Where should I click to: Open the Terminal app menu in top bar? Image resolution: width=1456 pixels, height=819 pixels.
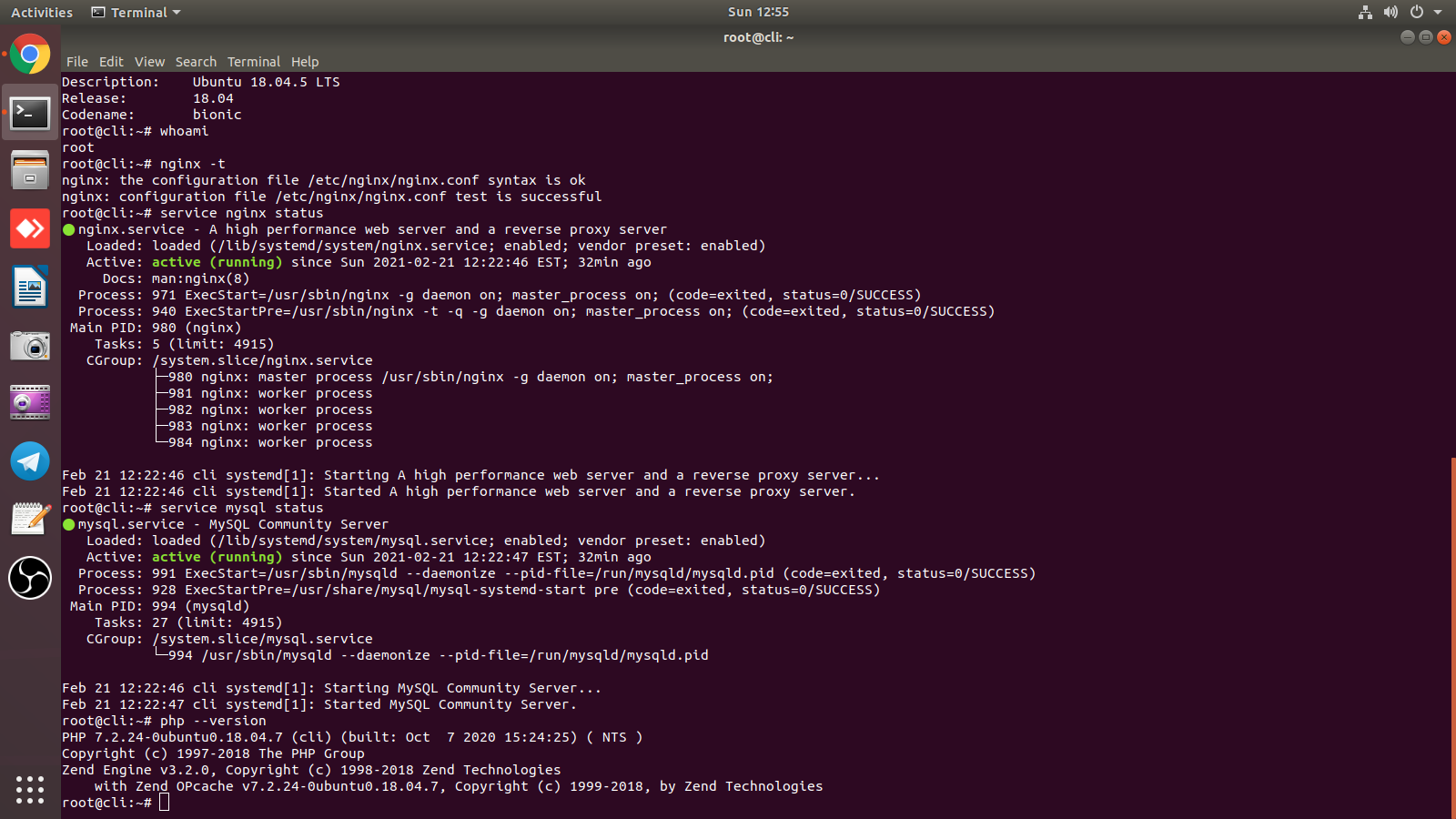tap(136, 13)
